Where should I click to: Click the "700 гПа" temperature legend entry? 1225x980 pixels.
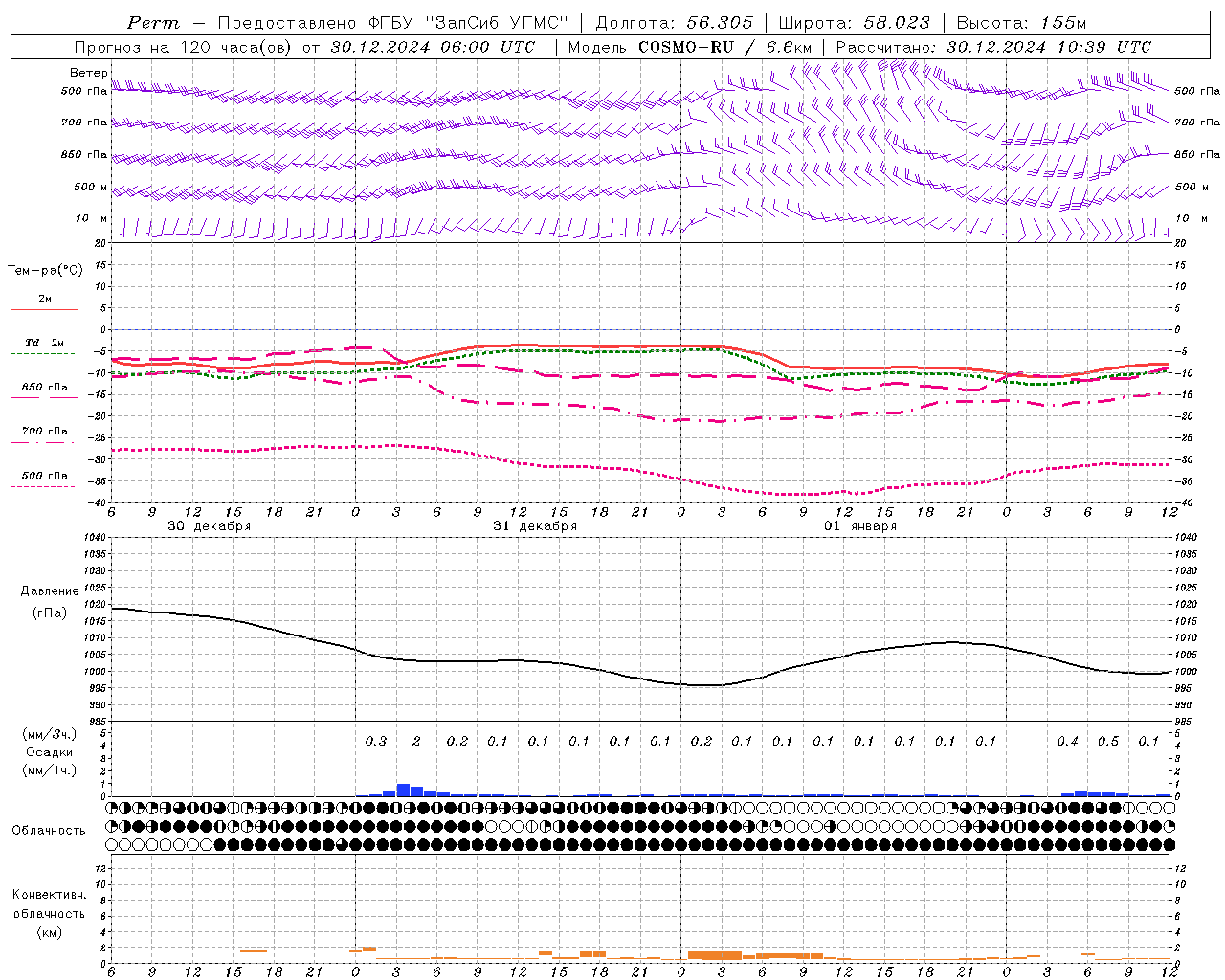(45, 432)
